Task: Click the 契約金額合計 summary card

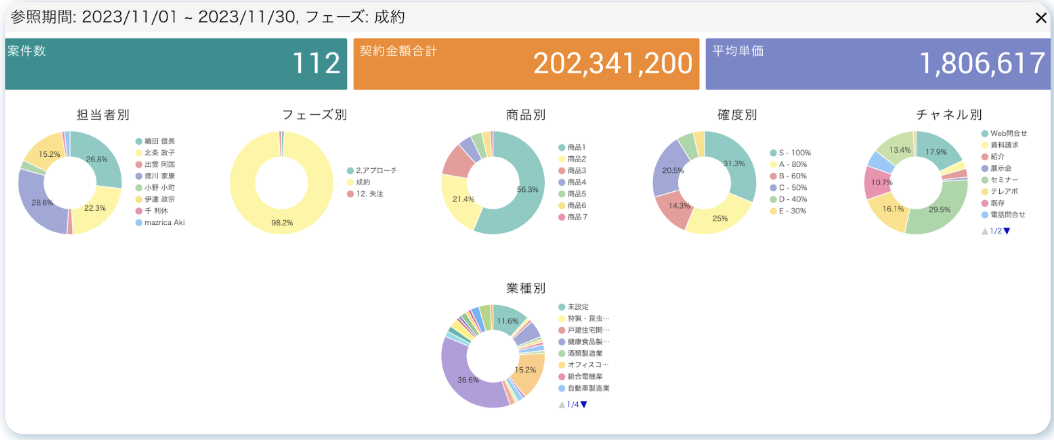Action: 525,64
